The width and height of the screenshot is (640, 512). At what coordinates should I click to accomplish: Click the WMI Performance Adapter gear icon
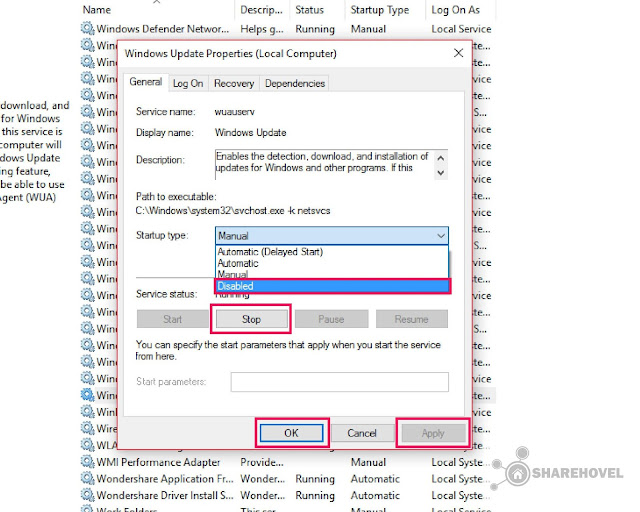(87, 462)
